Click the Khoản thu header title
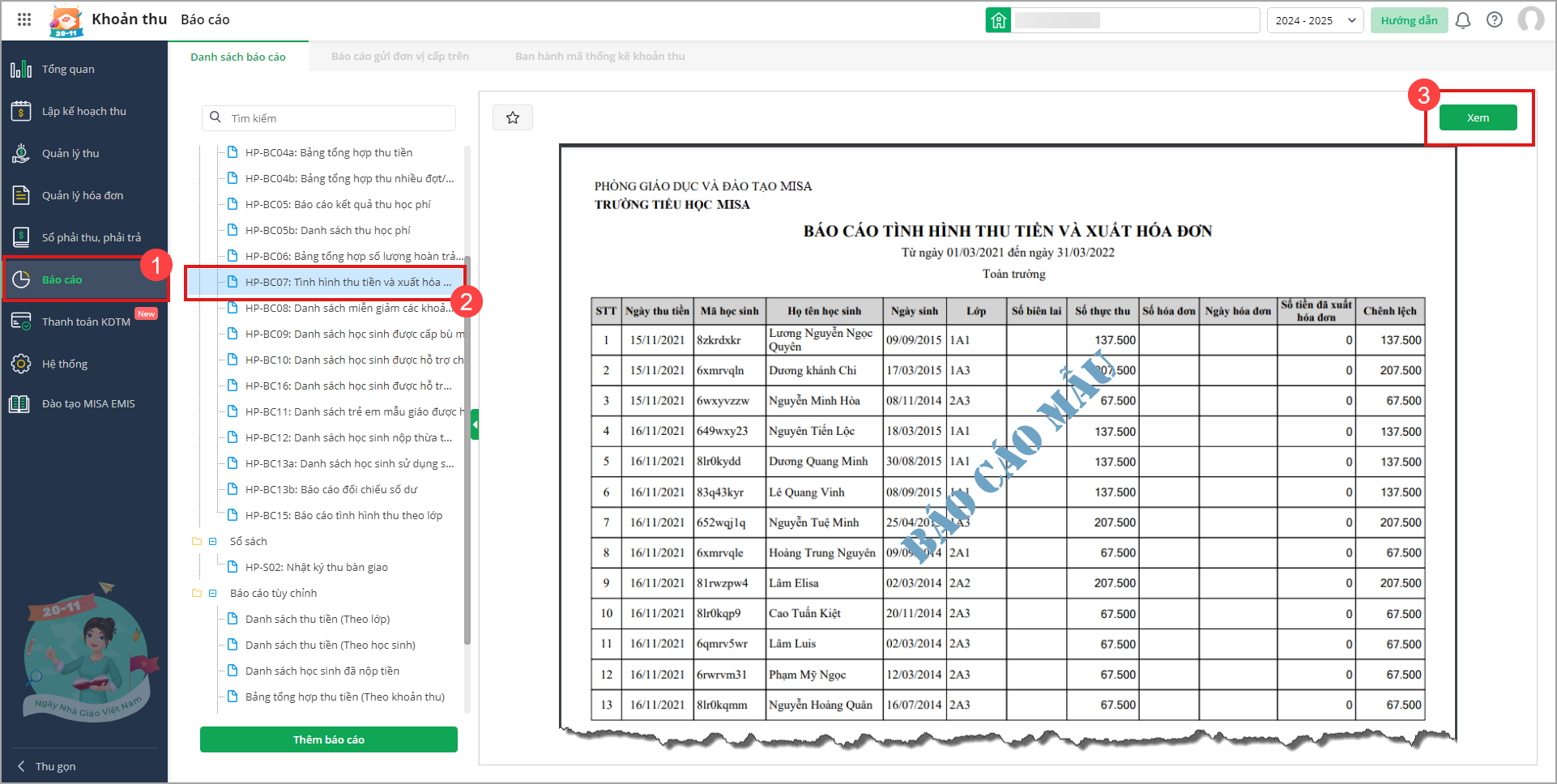 coord(130,19)
